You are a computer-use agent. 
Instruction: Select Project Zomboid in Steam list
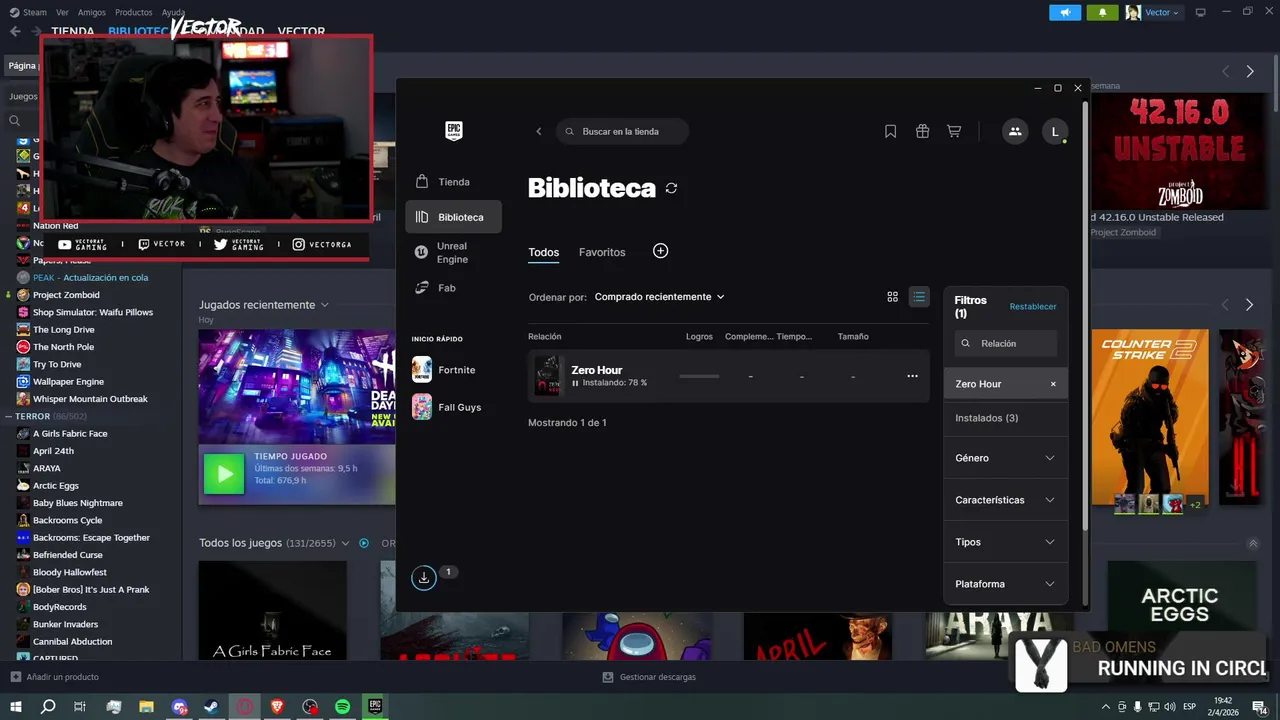(66, 295)
